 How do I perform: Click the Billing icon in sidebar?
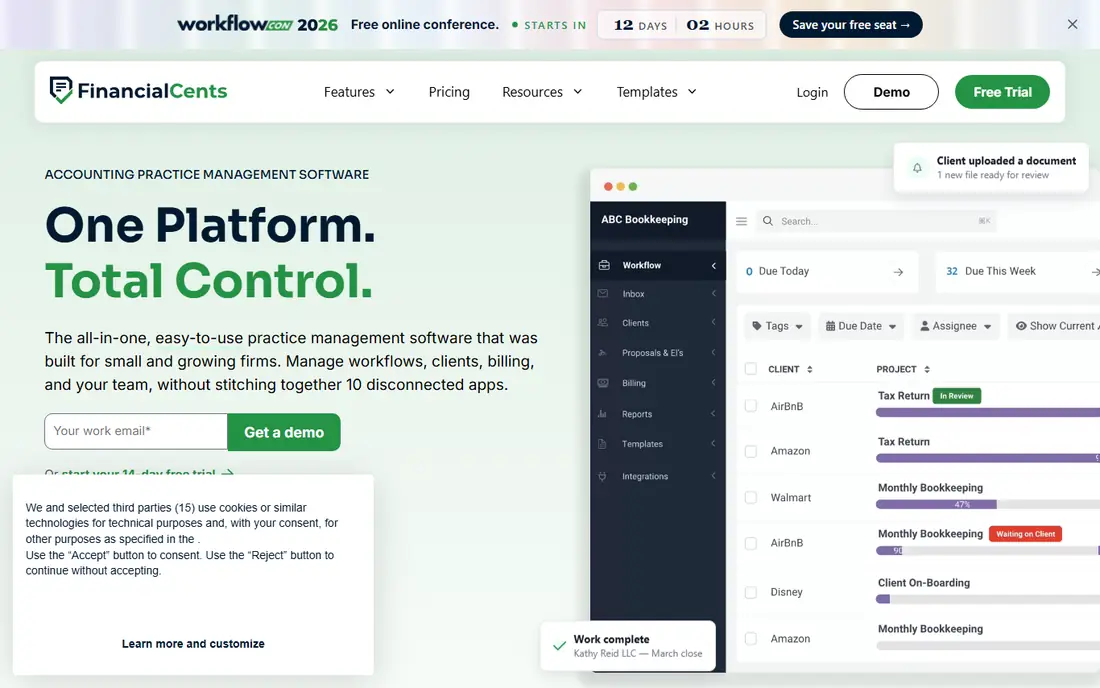pyautogui.click(x=603, y=383)
